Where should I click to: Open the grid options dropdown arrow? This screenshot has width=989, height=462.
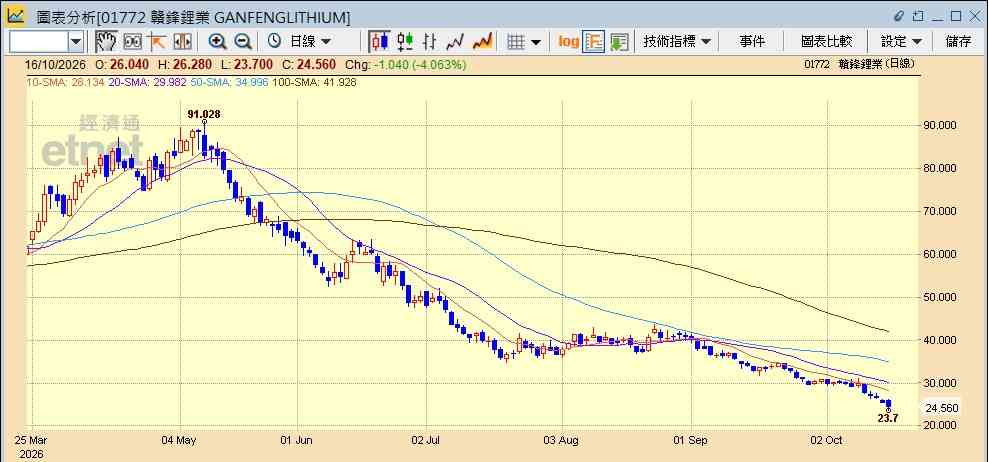pyautogui.click(x=536, y=42)
